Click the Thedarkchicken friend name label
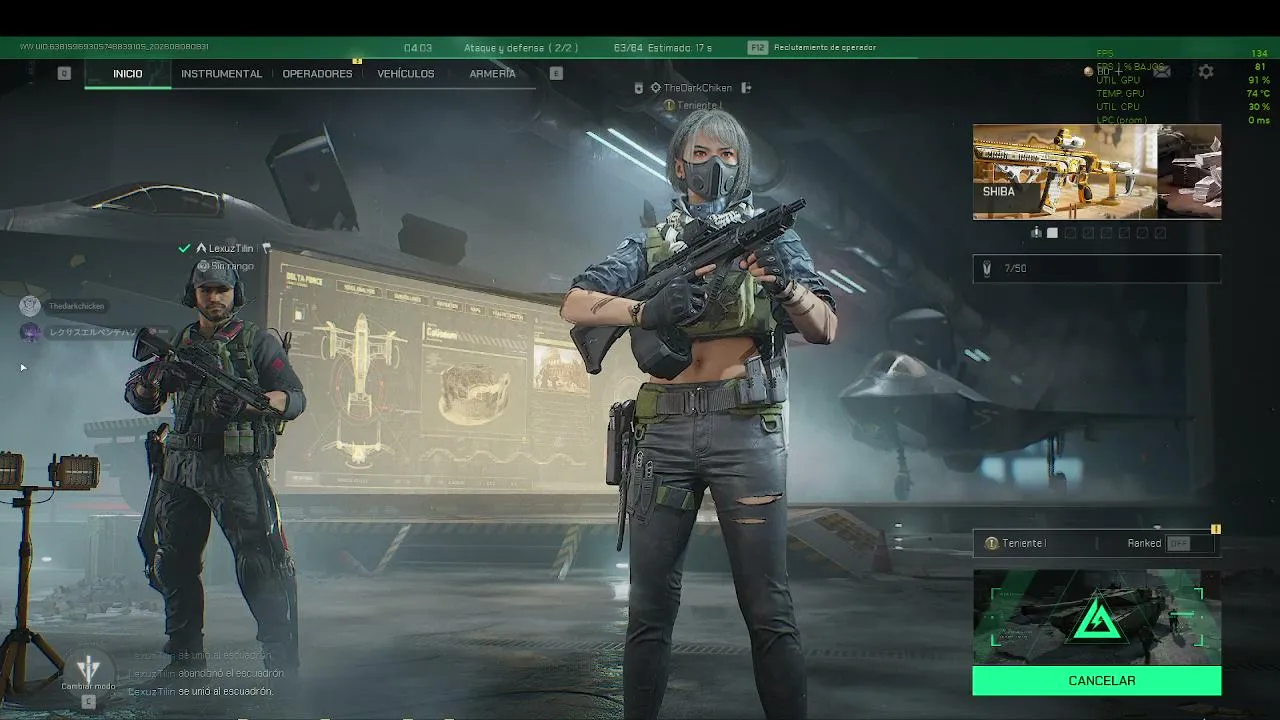The height and width of the screenshot is (720, 1280). coord(77,306)
